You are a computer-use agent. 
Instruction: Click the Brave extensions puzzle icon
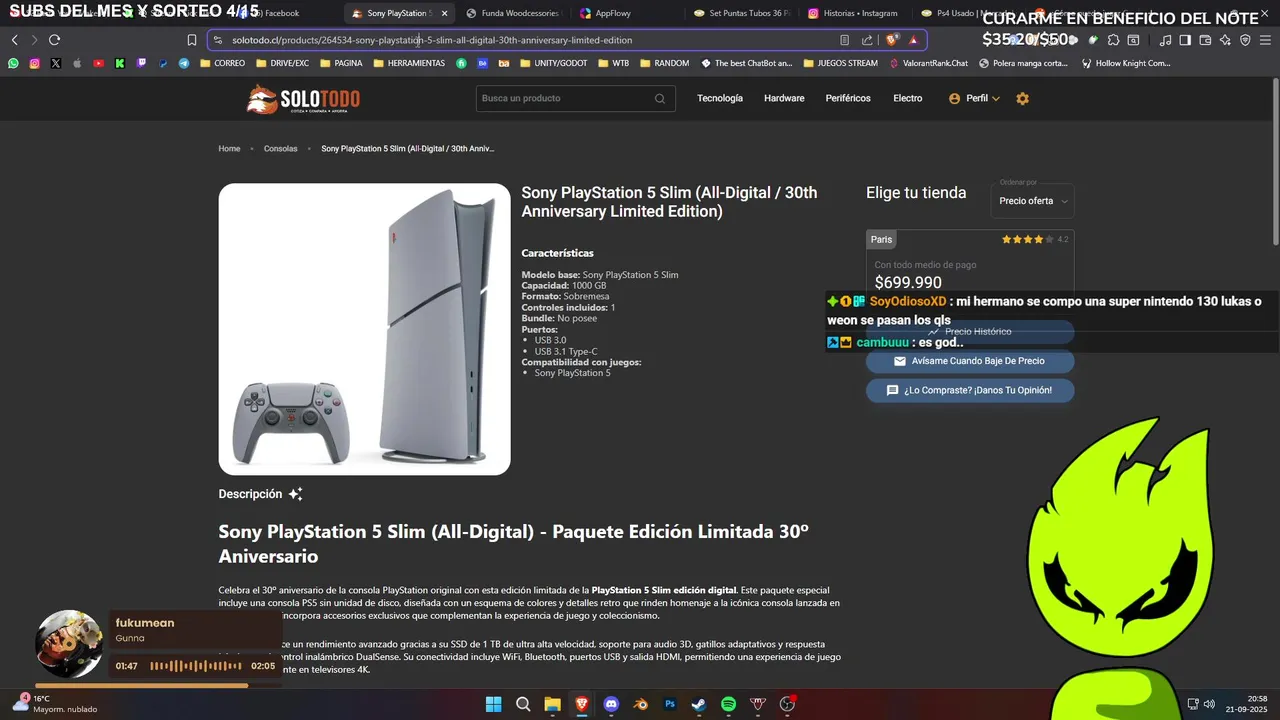coord(1112,40)
